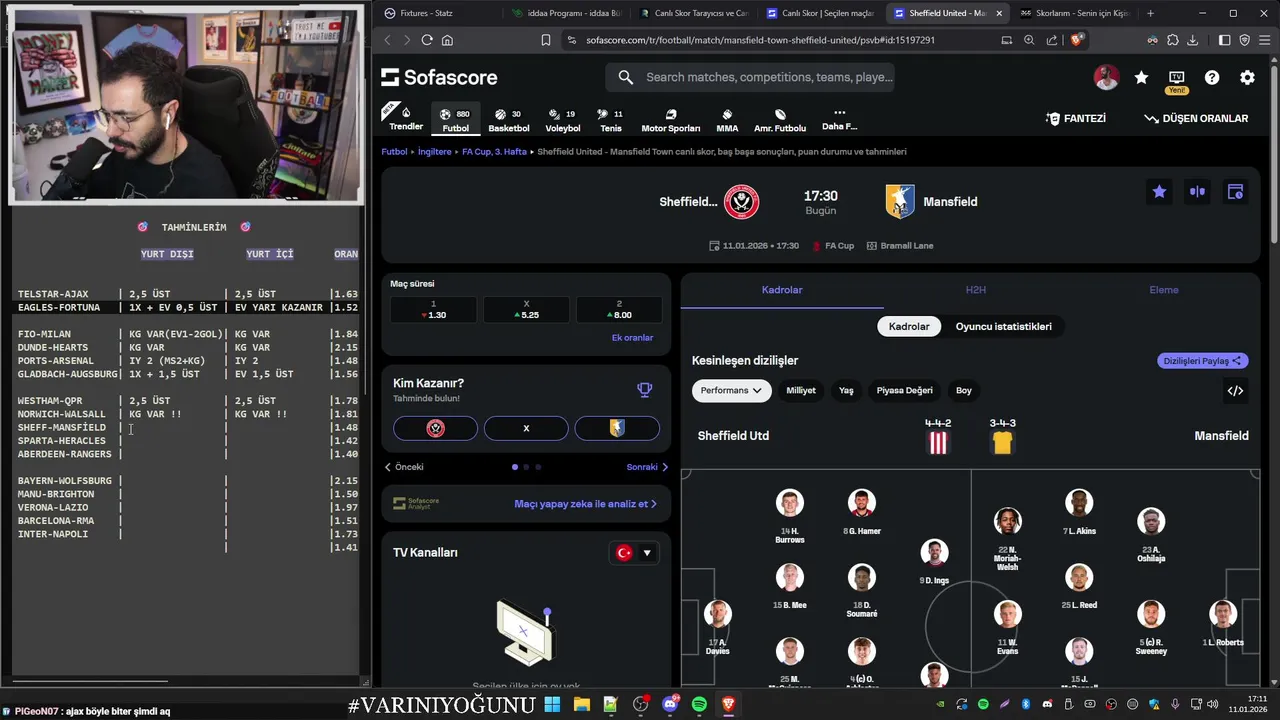The height and width of the screenshot is (720, 1280).
Task: Select the Futbol sport tab
Action: click(x=455, y=120)
